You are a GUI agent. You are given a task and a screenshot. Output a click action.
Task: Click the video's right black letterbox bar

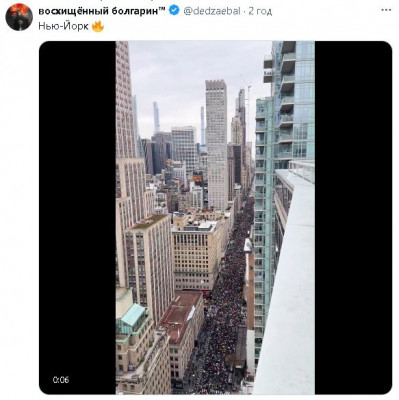point(353,217)
